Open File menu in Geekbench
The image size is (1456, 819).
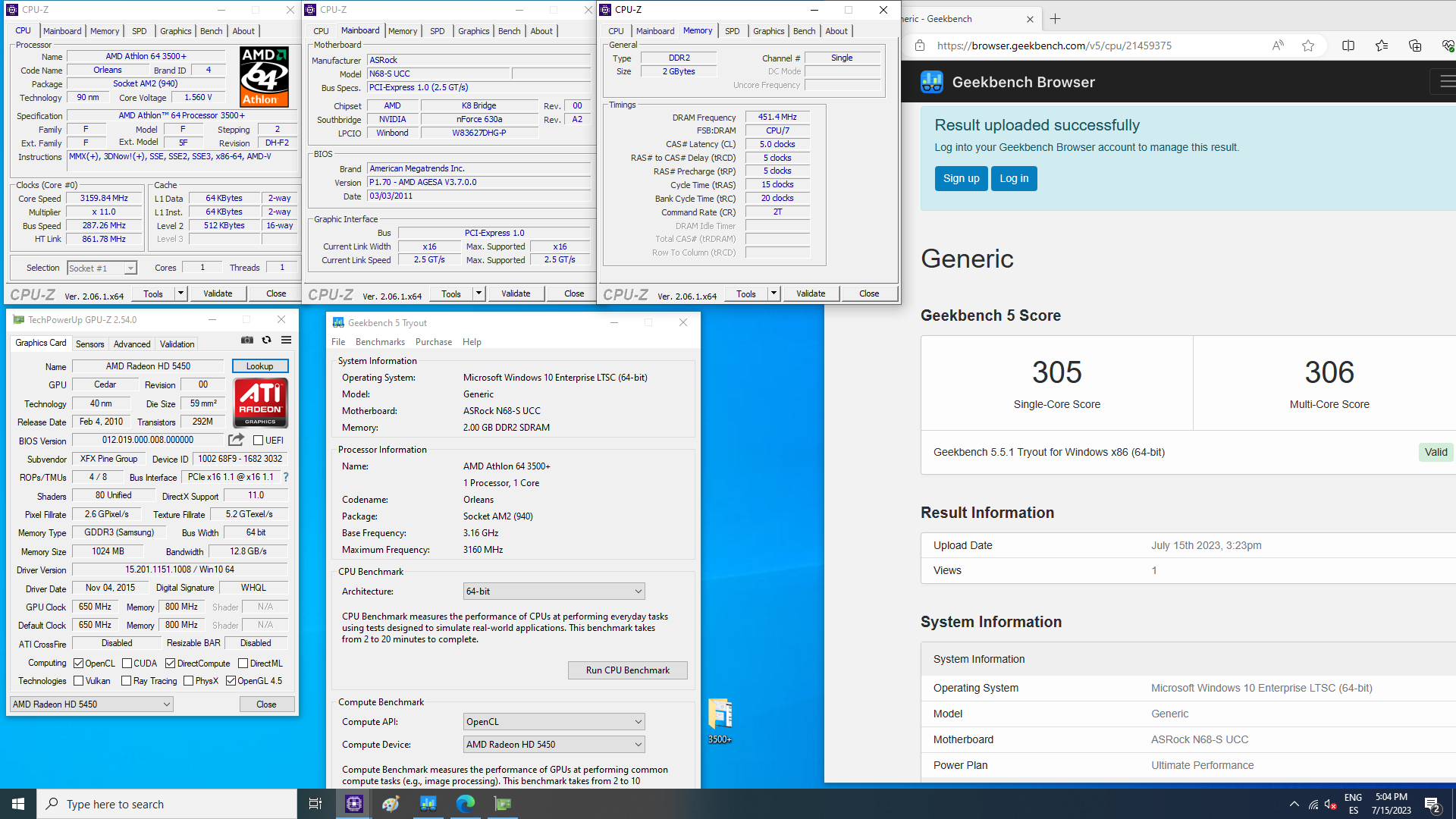338,342
